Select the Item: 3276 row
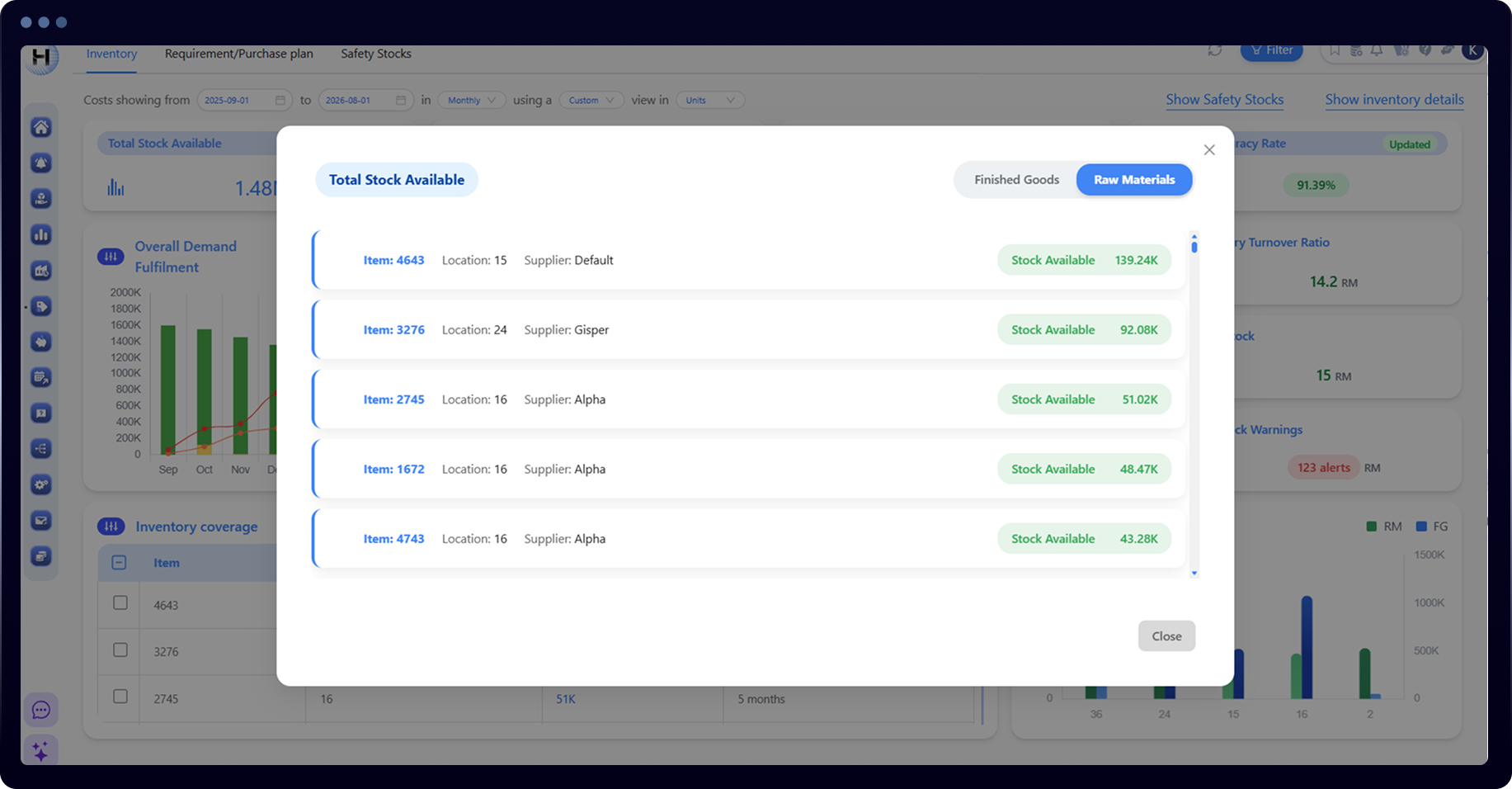 (x=749, y=329)
